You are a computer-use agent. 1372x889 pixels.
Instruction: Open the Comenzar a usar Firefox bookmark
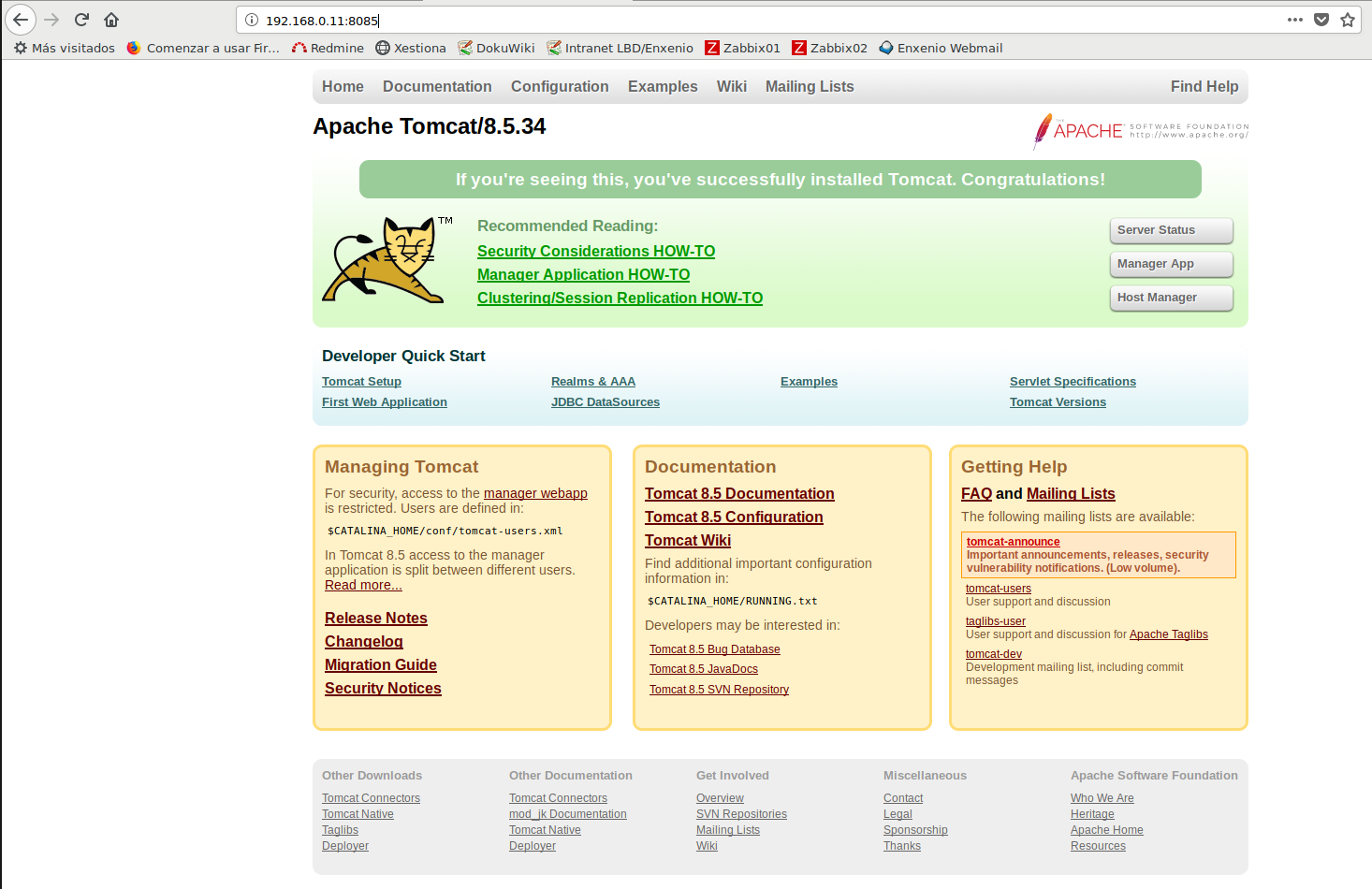[x=203, y=48]
